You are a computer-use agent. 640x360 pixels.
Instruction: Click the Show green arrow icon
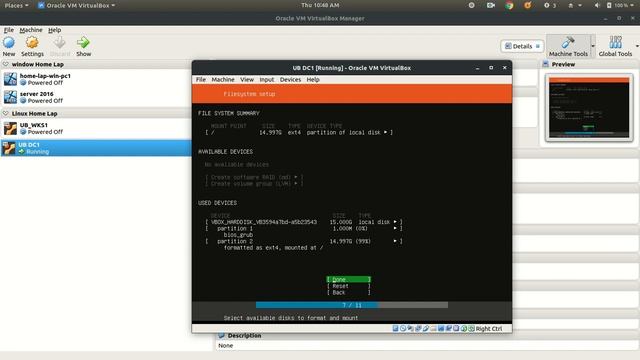tap(83, 42)
